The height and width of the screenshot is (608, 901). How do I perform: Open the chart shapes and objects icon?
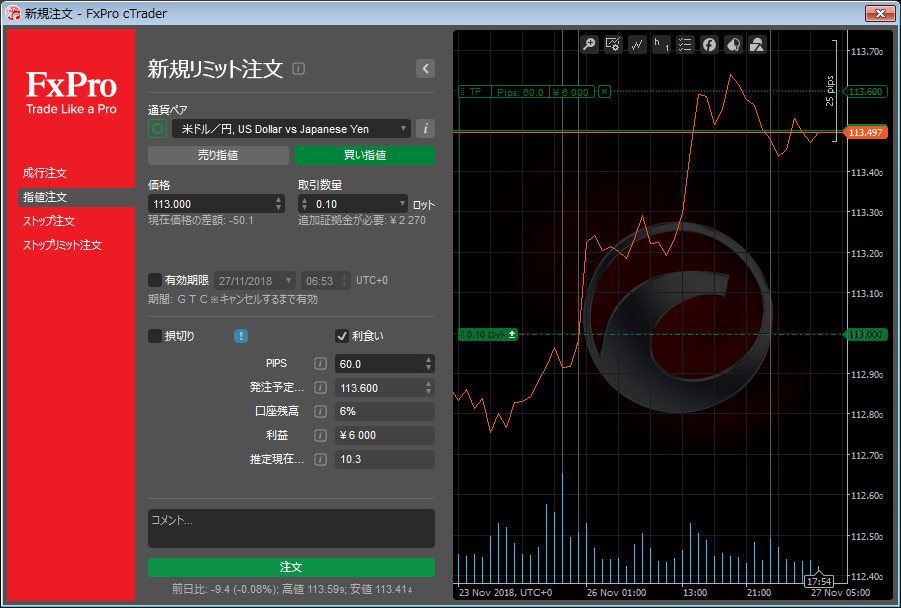pyautogui.click(x=757, y=44)
